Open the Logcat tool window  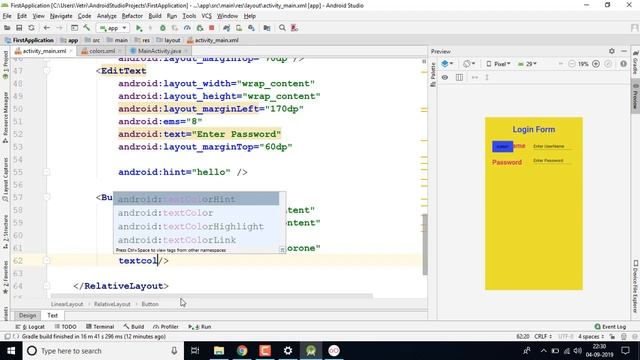click(x=30, y=327)
